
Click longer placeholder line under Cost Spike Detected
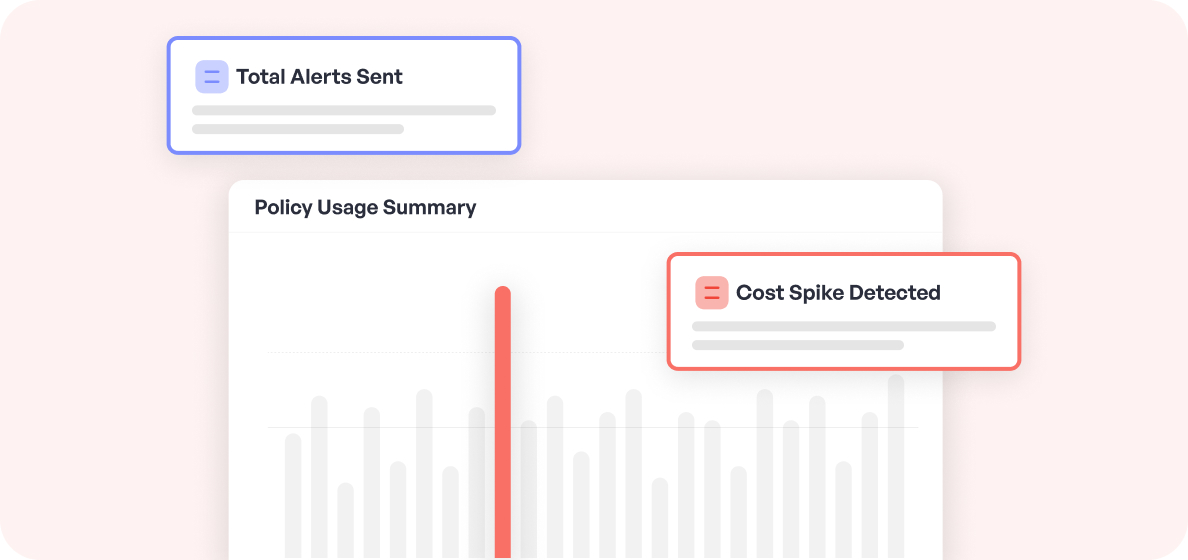844,326
